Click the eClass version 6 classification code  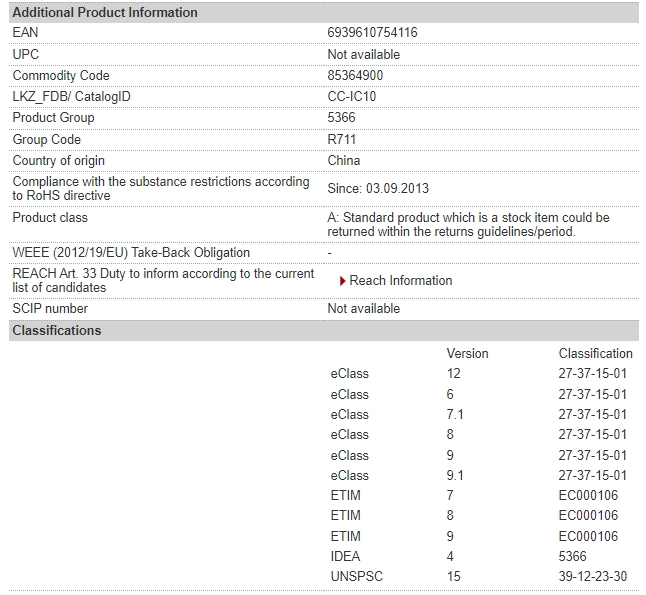tap(592, 394)
